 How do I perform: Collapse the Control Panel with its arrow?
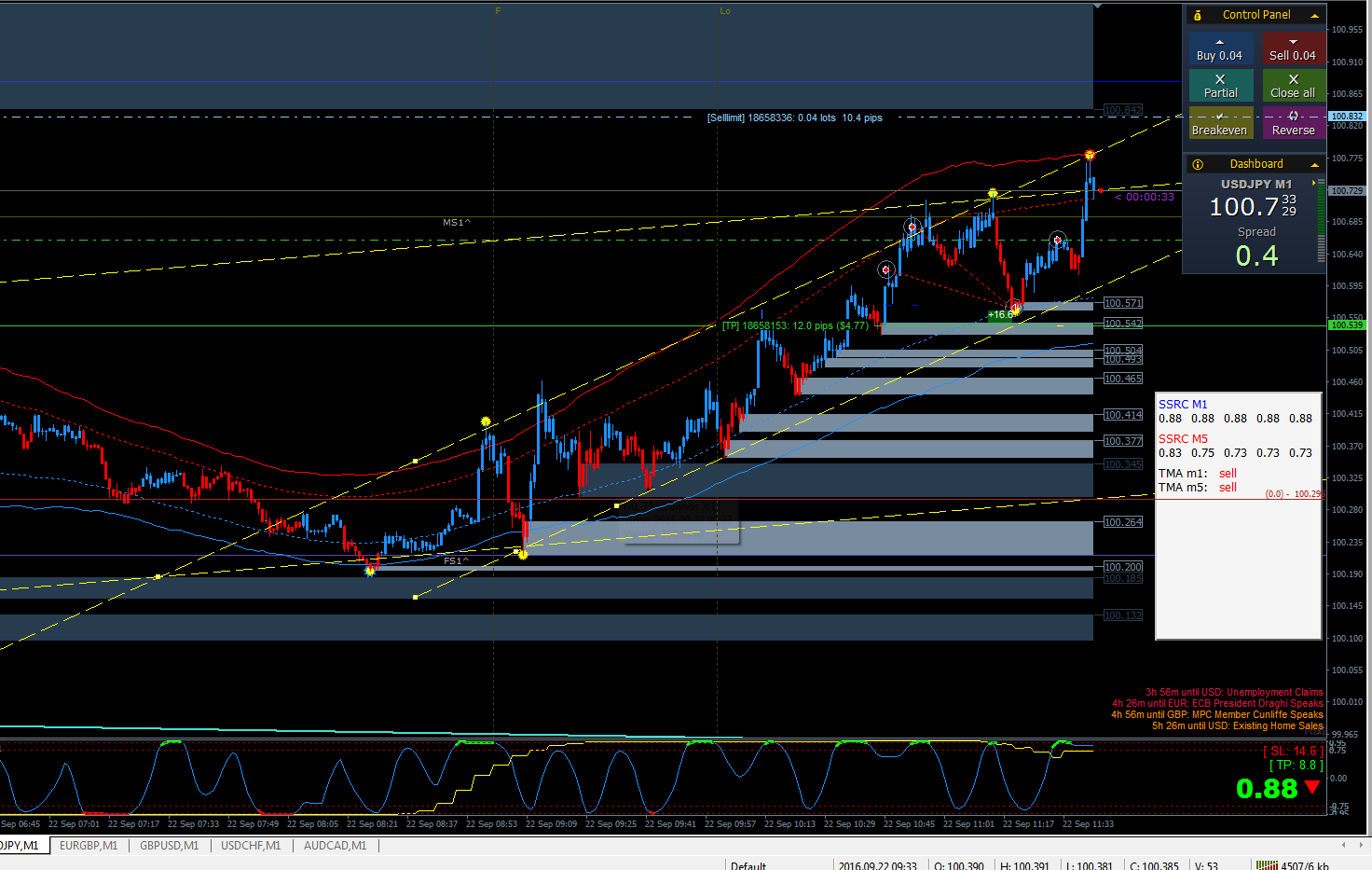(1315, 15)
